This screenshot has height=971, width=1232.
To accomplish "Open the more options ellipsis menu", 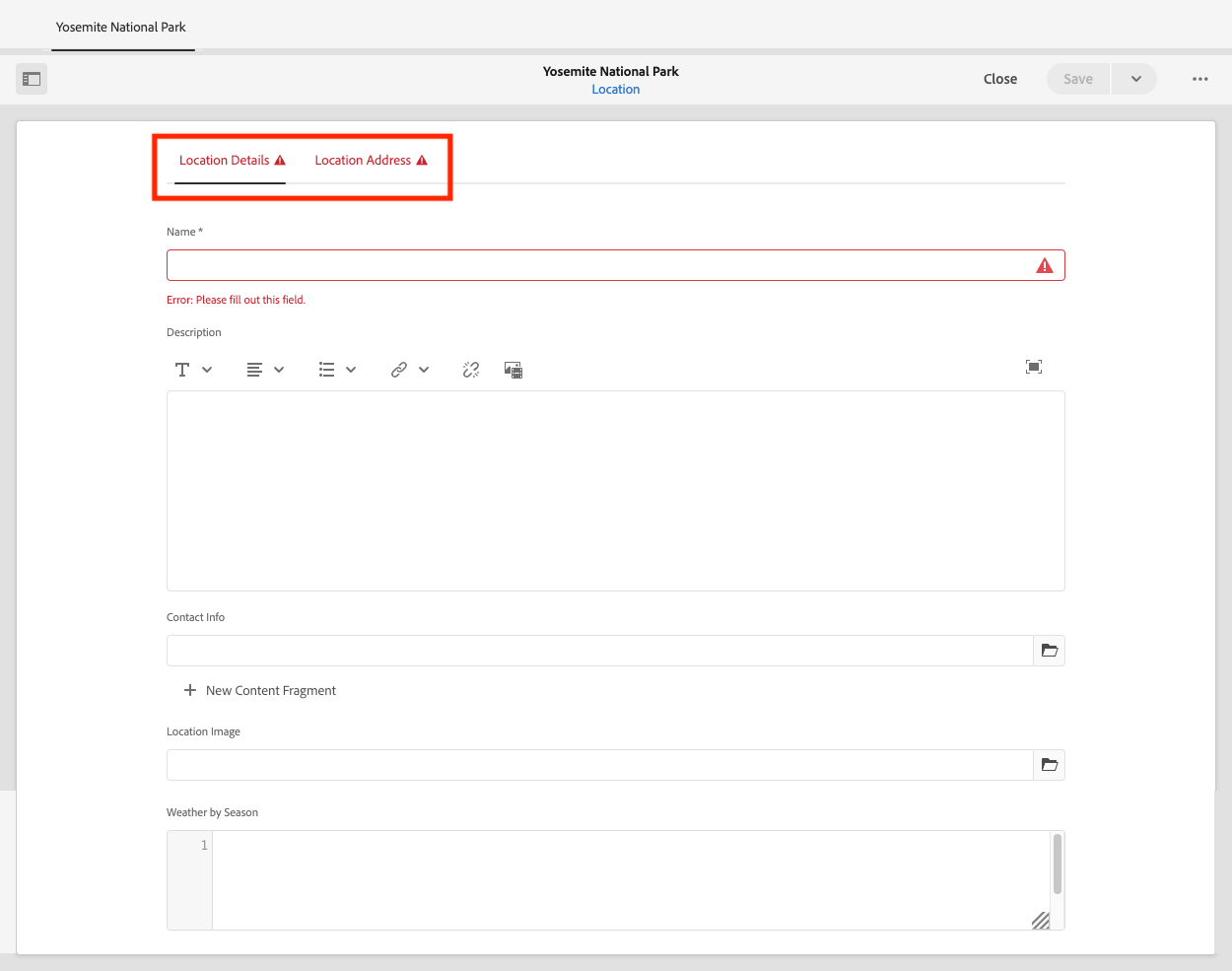I will pyautogui.click(x=1199, y=79).
